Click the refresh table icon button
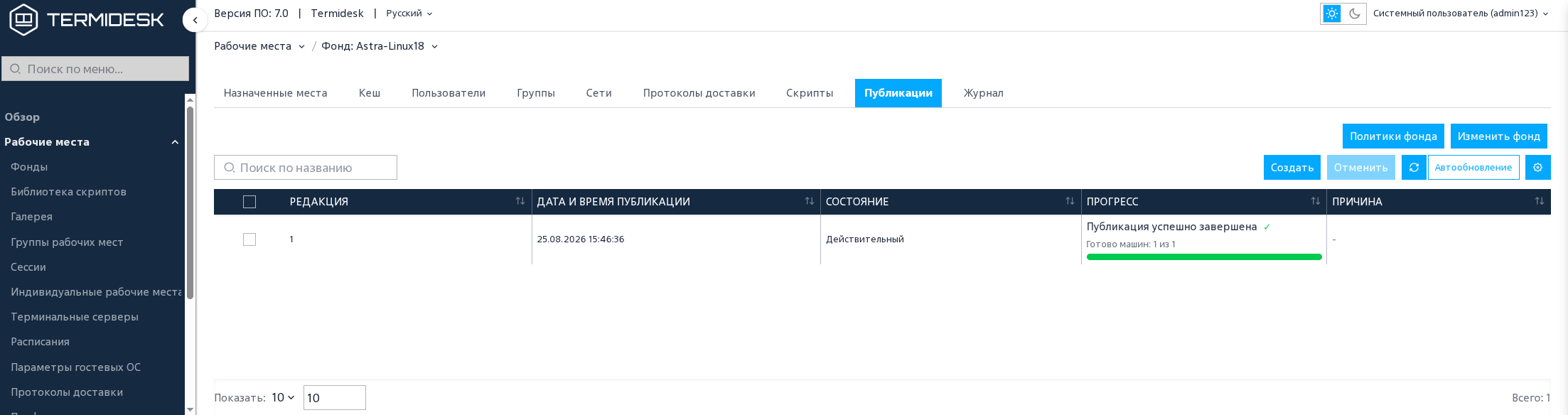 click(x=1414, y=168)
